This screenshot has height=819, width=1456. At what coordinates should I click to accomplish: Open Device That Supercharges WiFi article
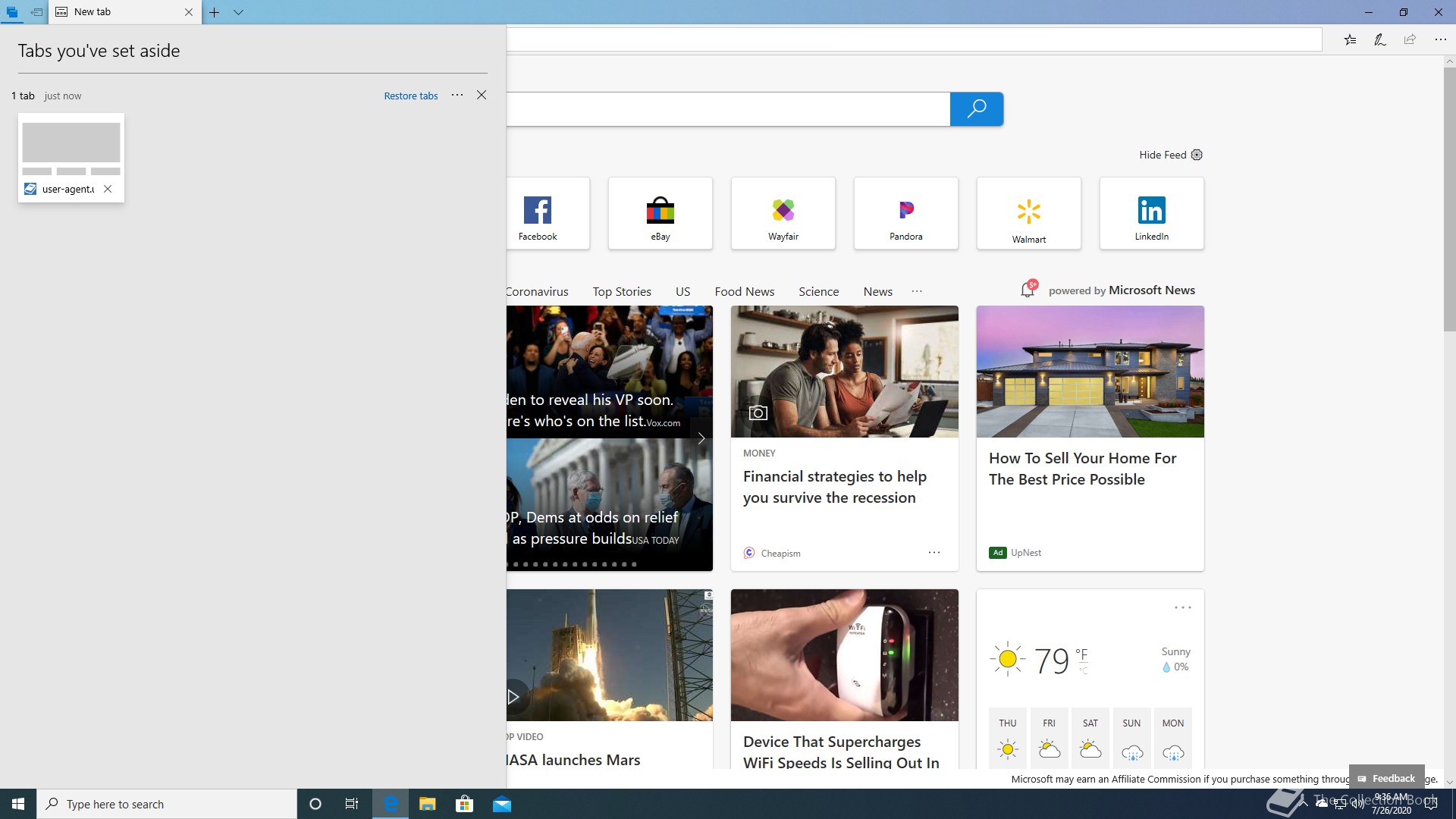(x=841, y=752)
